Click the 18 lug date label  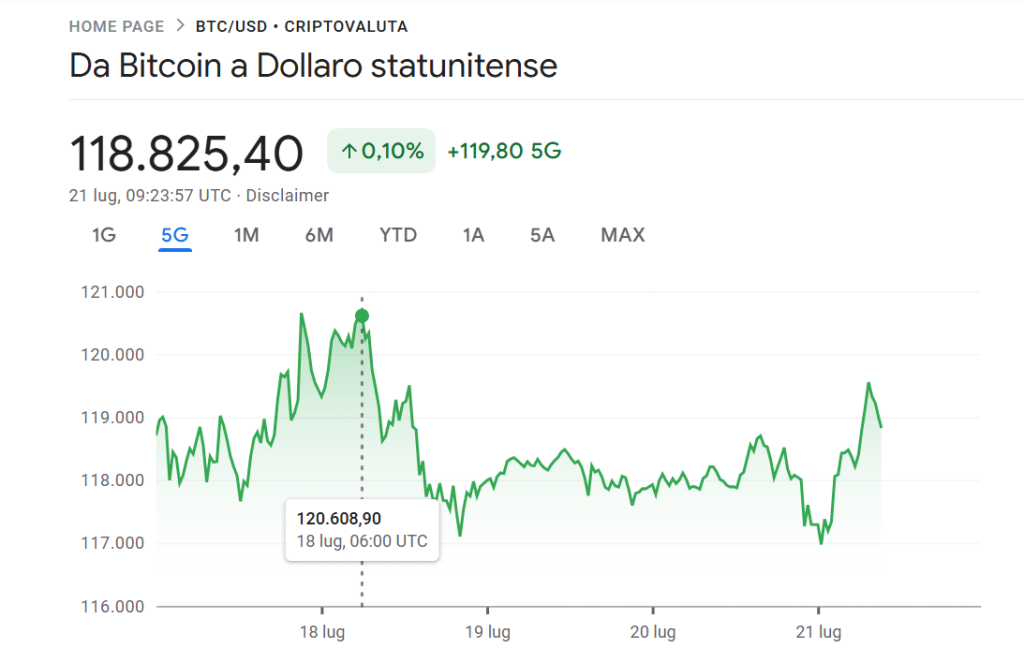tap(322, 633)
